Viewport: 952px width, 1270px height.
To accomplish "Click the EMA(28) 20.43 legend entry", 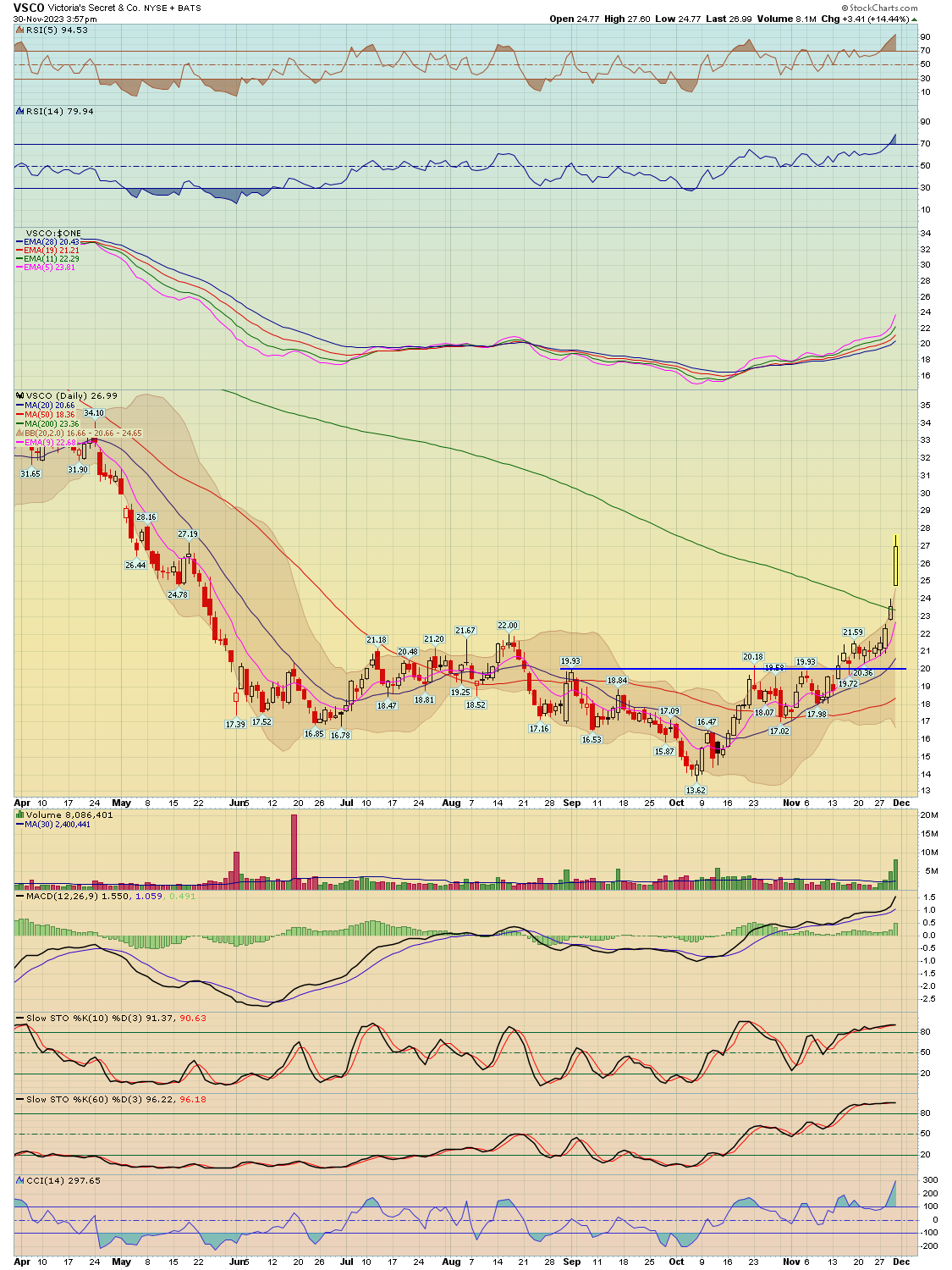I will [x=48, y=242].
